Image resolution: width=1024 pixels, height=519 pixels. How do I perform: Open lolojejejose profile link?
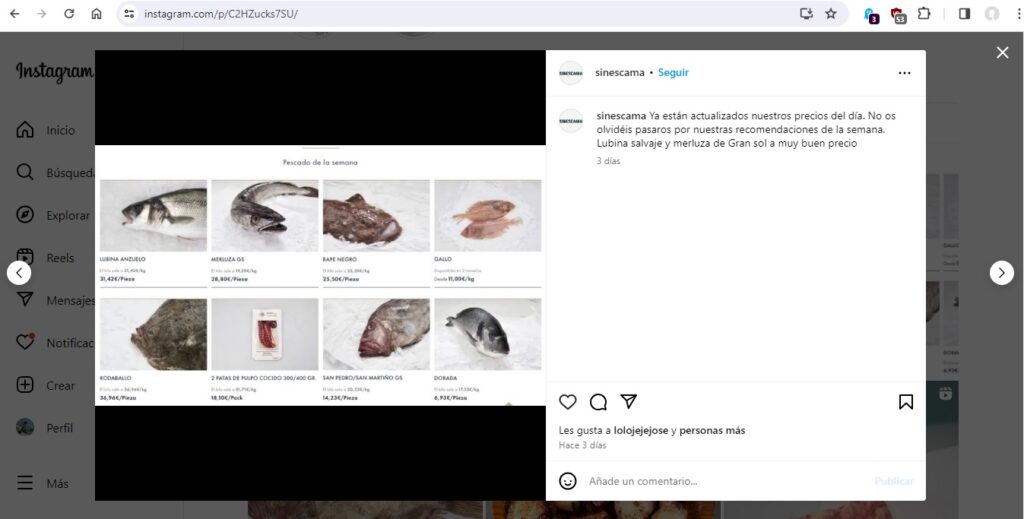641,430
